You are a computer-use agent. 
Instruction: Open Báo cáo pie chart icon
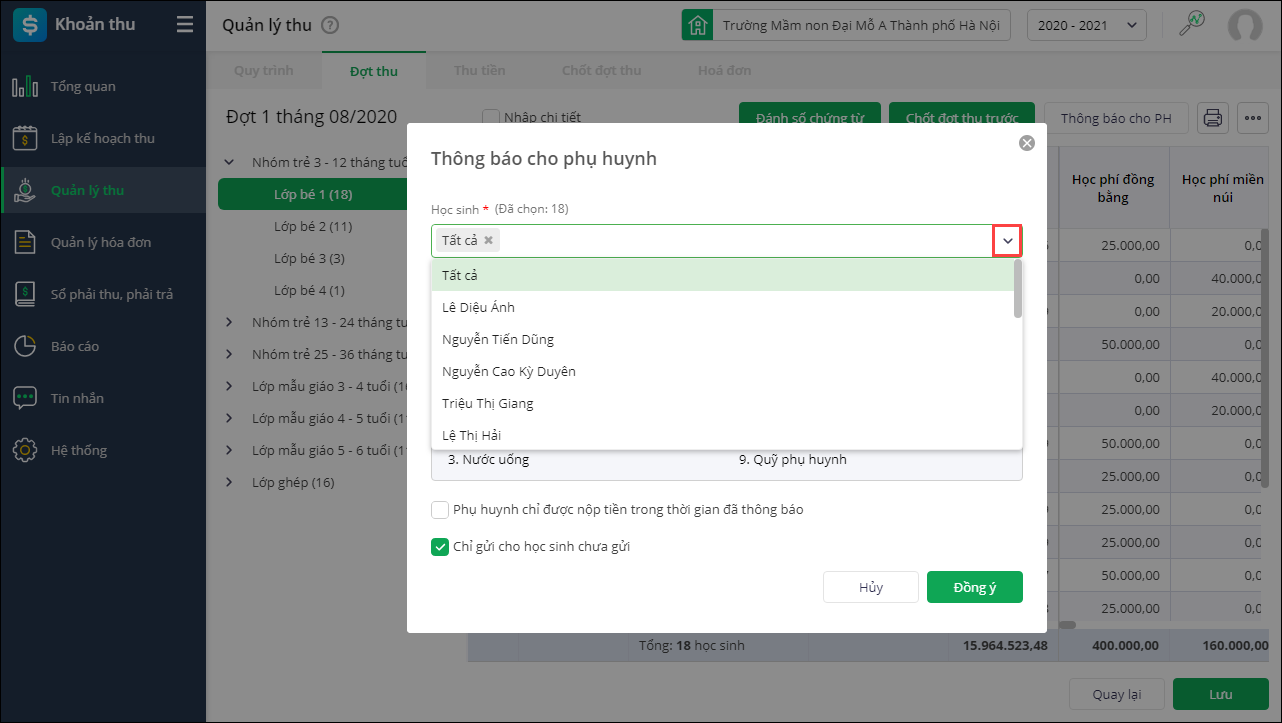pyautogui.click(x=25, y=347)
